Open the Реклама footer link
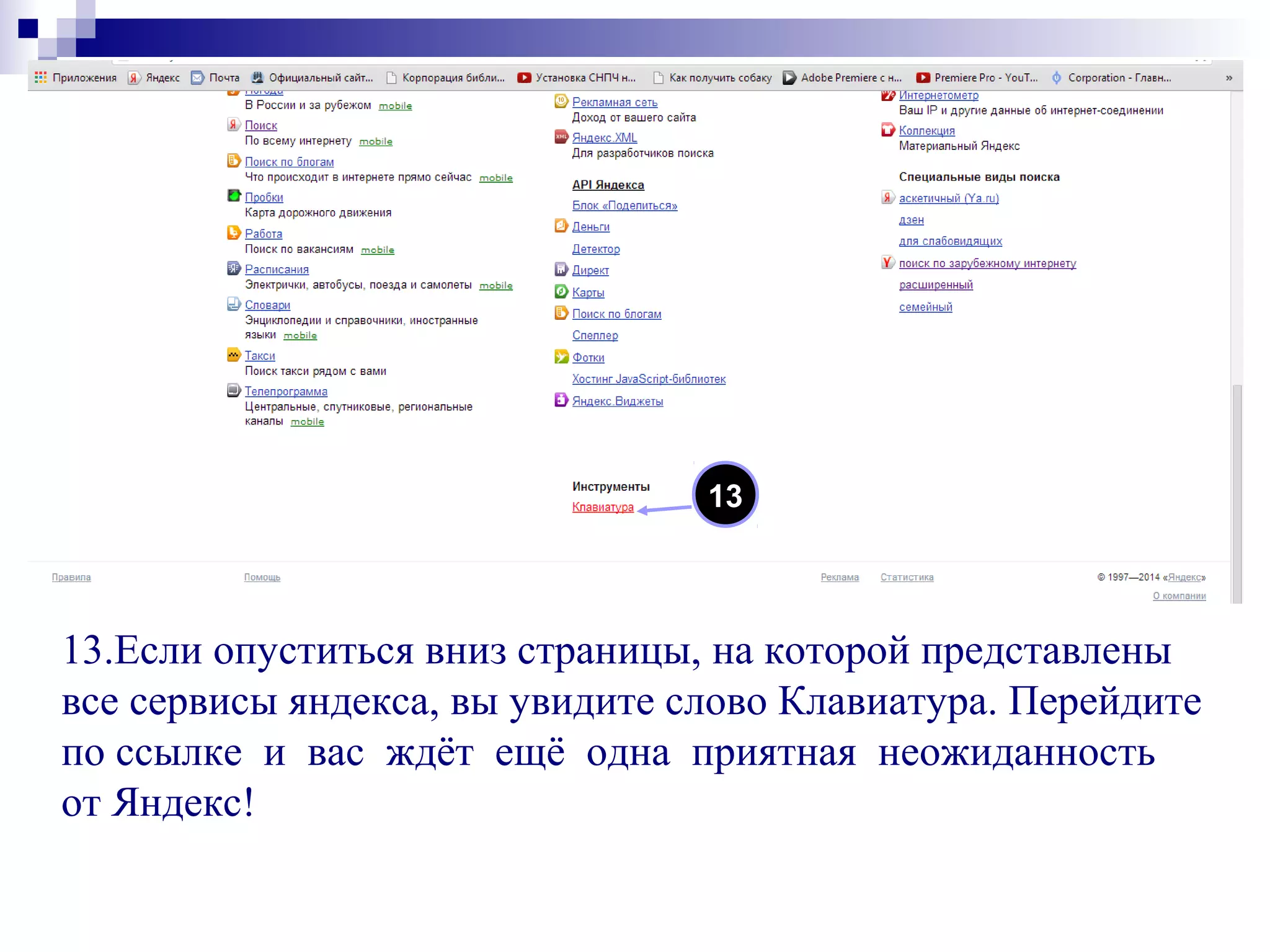The height and width of the screenshot is (952, 1270). pos(840,577)
